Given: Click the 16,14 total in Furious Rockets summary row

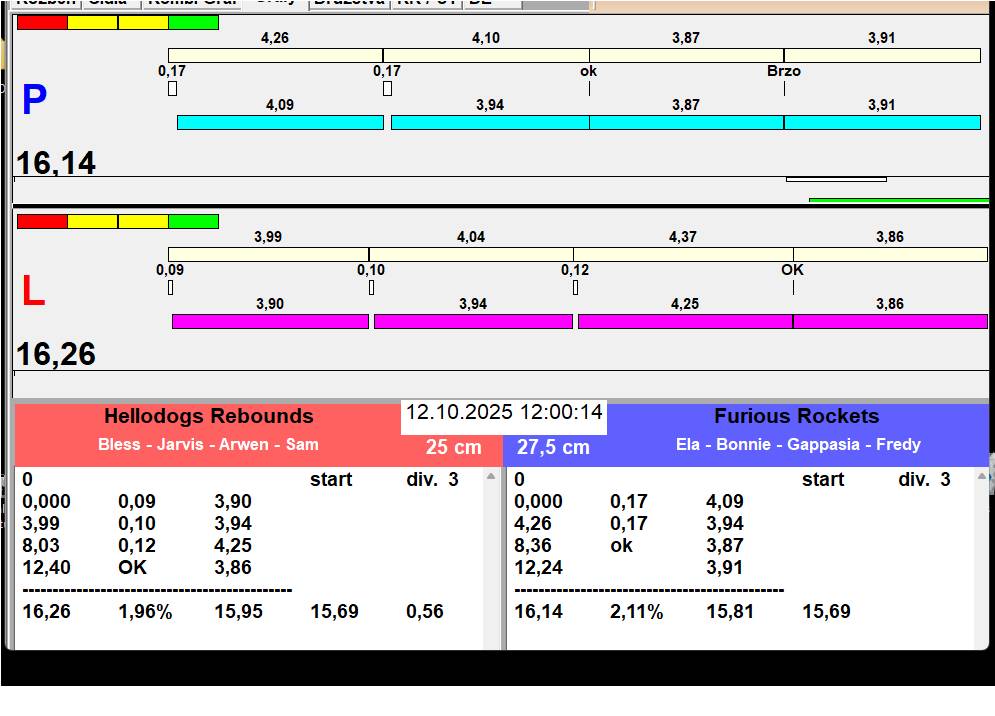Looking at the screenshot, I should point(538,612).
